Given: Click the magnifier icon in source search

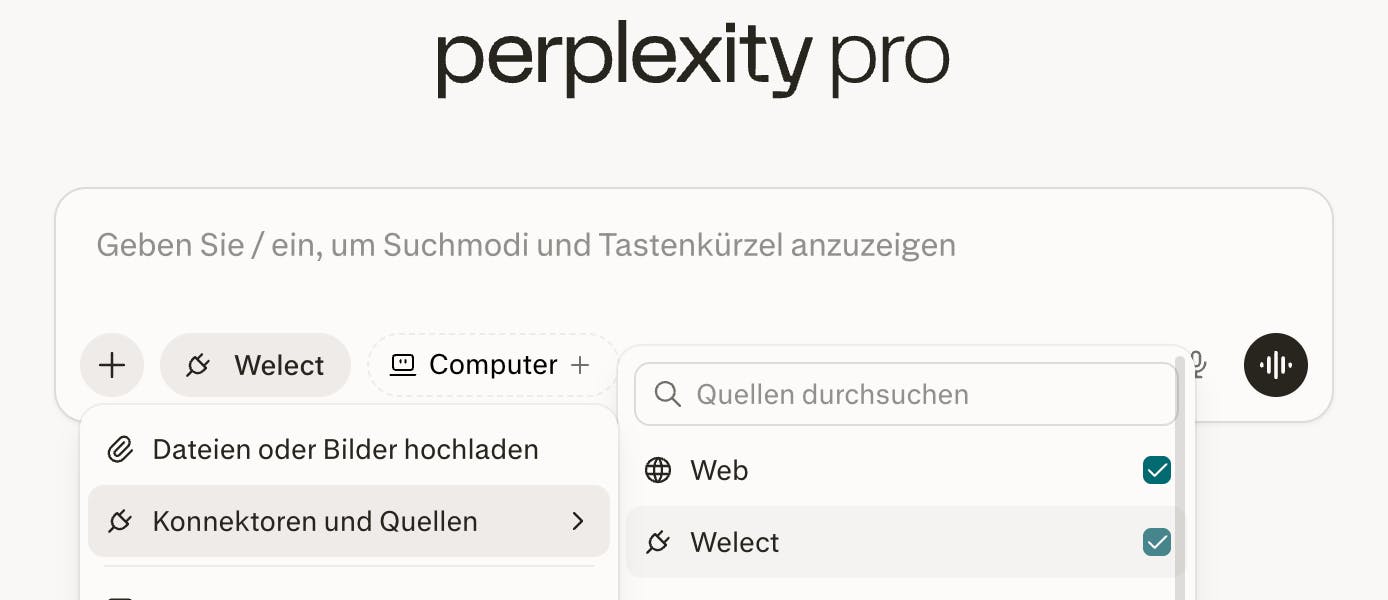Looking at the screenshot, I should coord(667,394).
